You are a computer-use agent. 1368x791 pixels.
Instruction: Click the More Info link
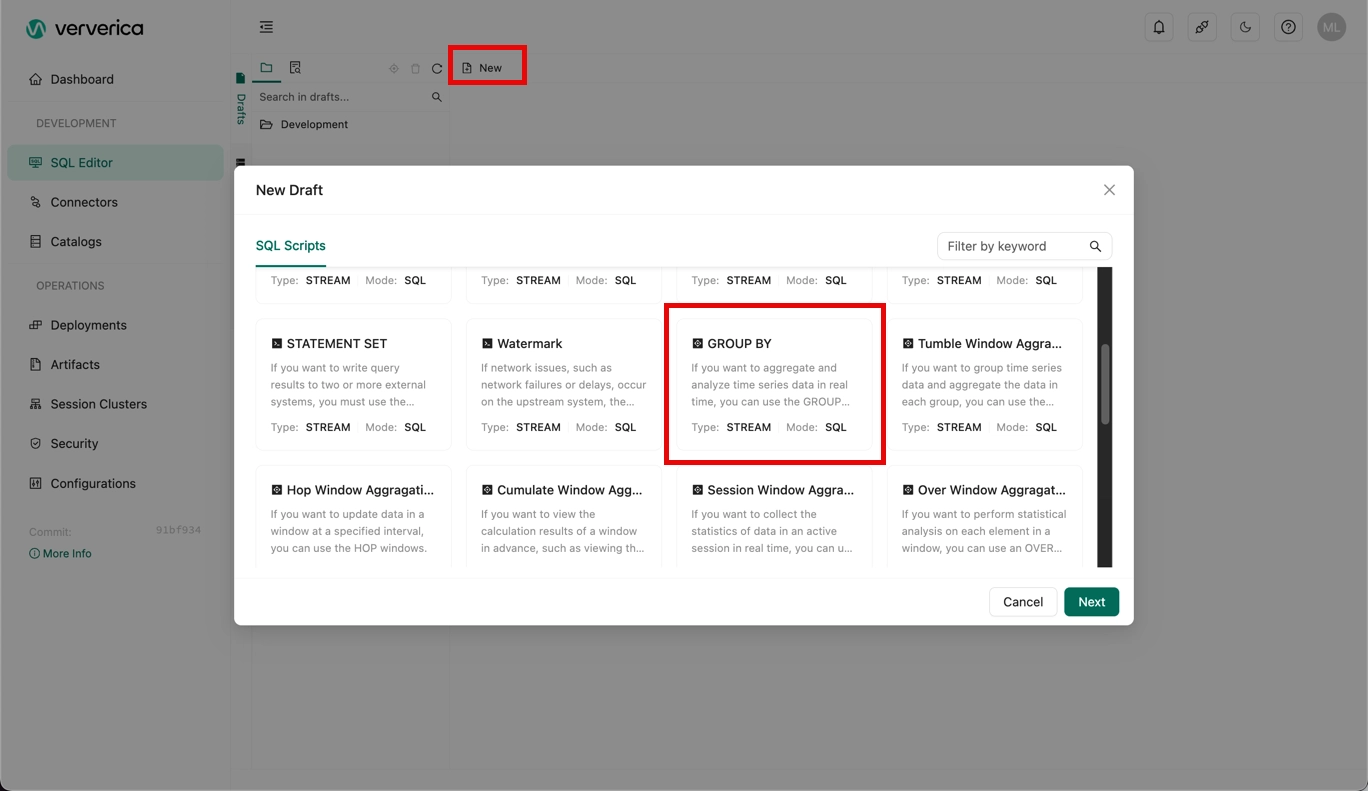(60, 553)
